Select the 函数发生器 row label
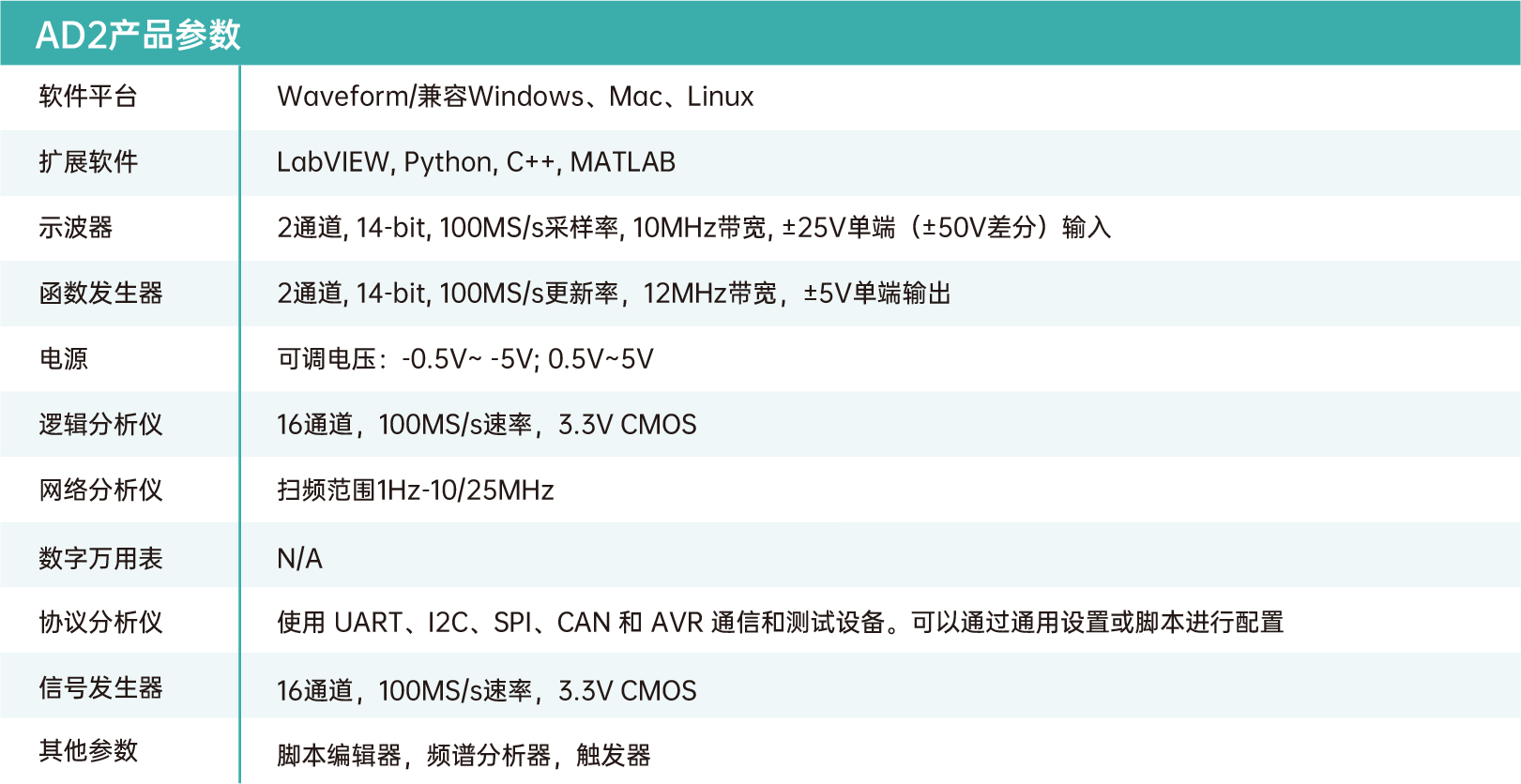1521x784 pixels. [x=100, y=293]
